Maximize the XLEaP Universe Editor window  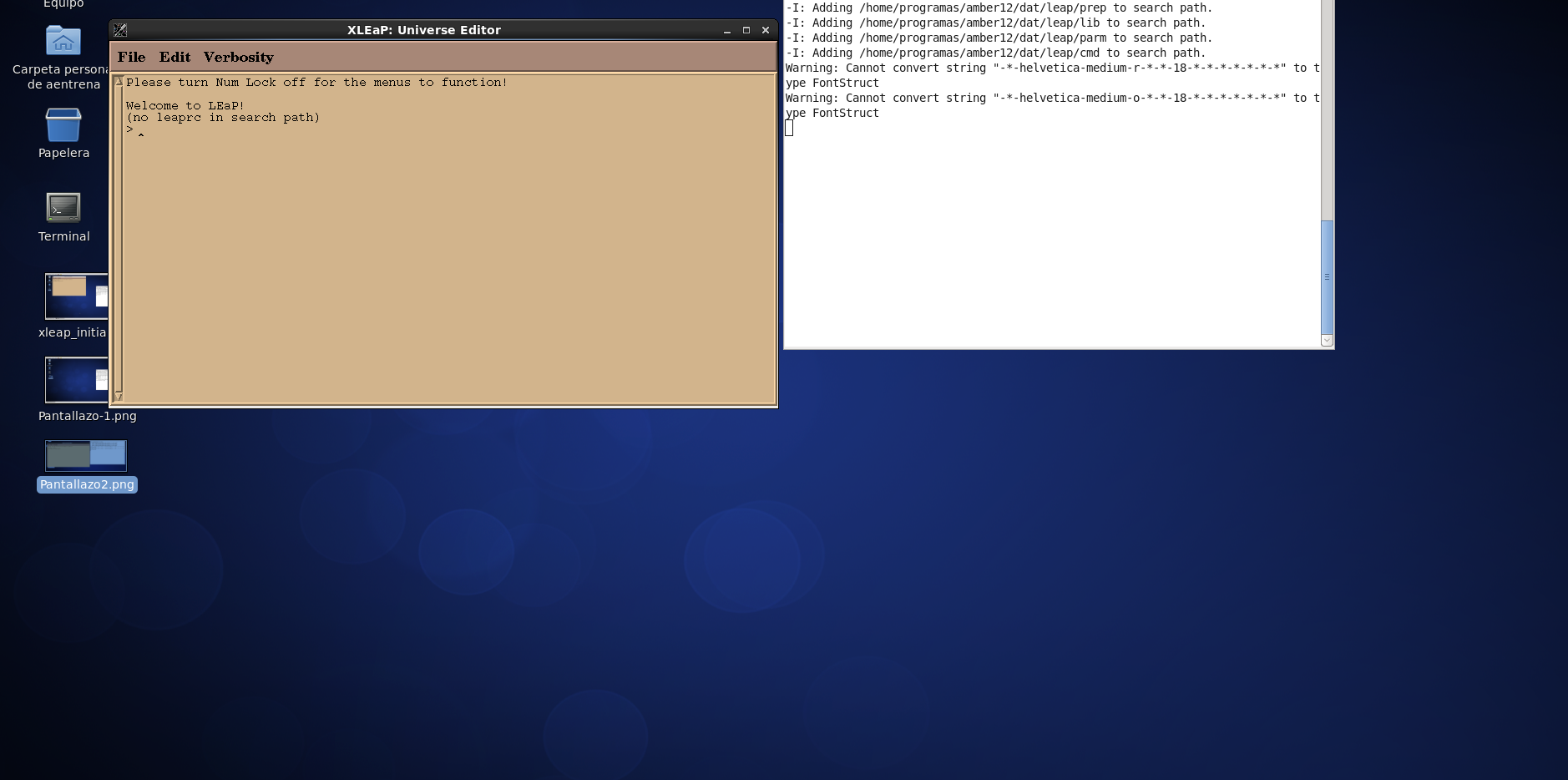coord(746,30)
